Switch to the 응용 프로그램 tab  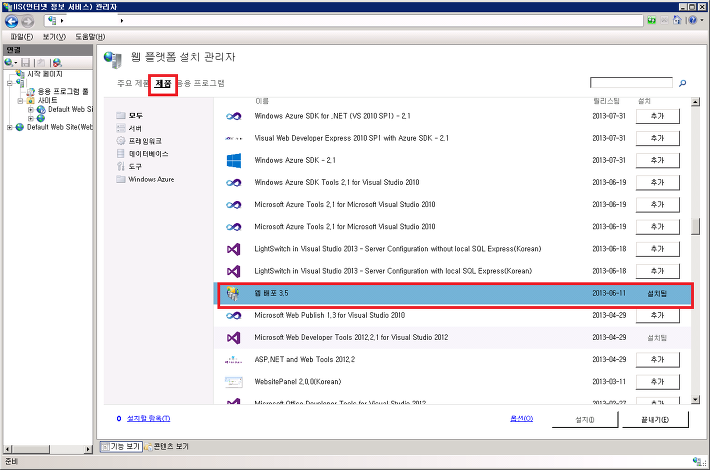[201, 83]
